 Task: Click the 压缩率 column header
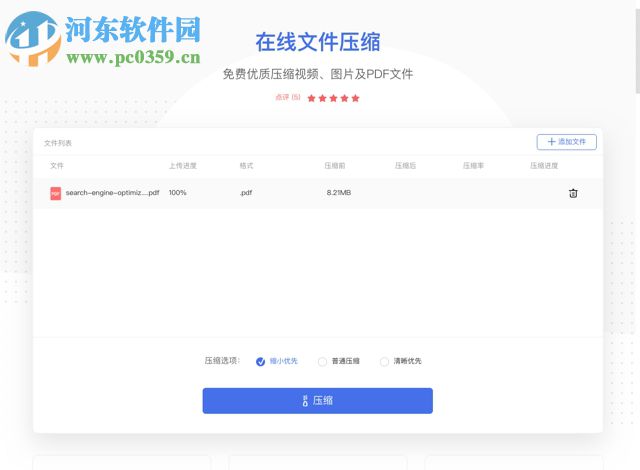click(x=473, y=166)
